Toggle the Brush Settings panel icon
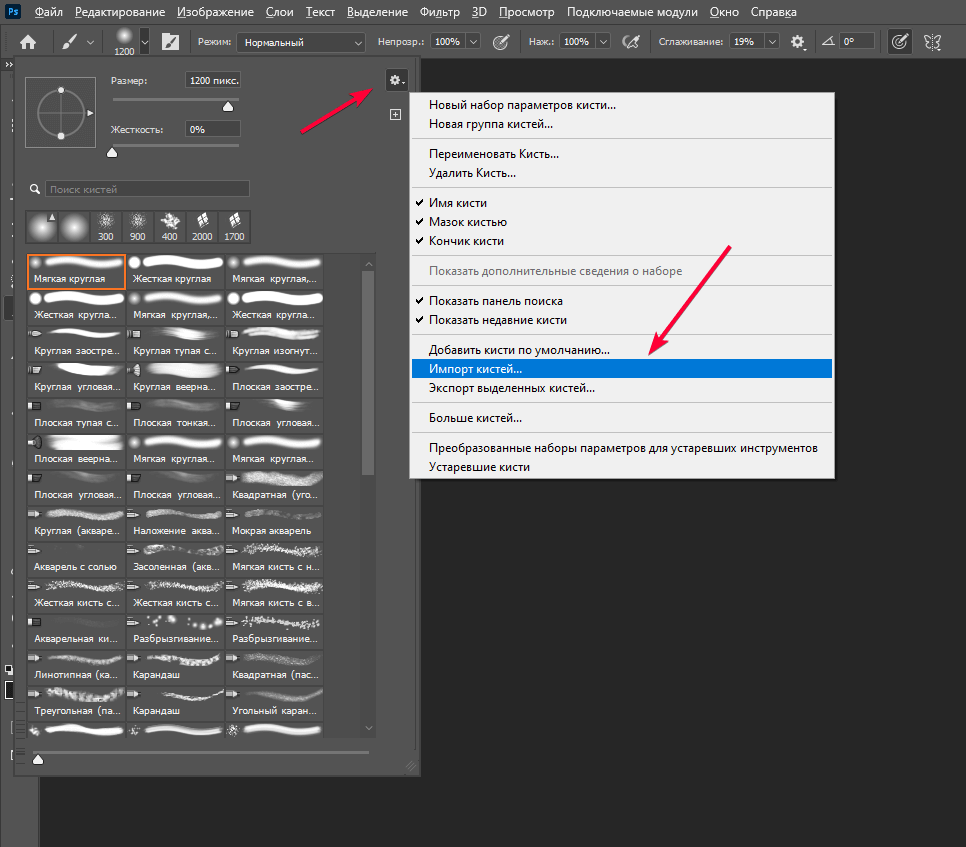This screenshot has width=966, height=847. click(x=170, y=42)
